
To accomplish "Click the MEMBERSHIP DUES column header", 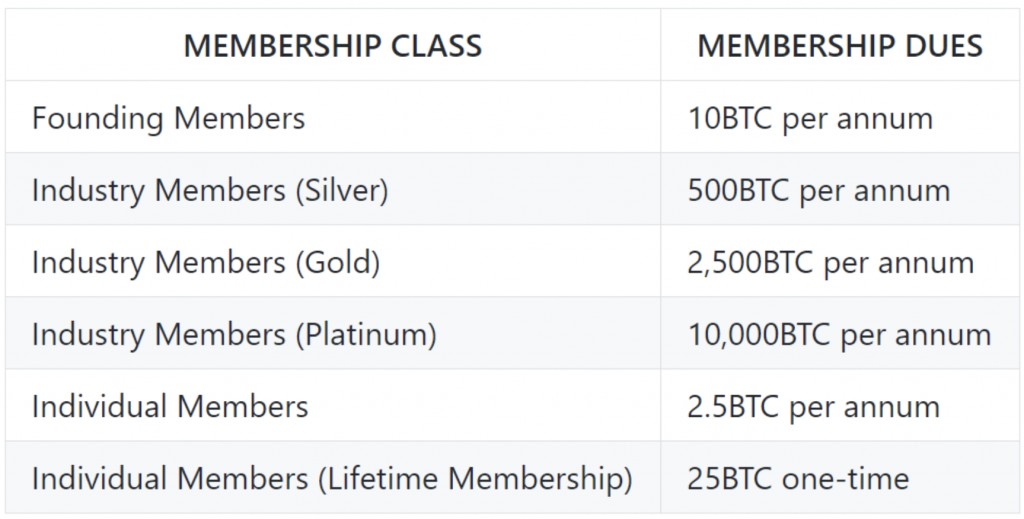I will [x=840, y=46].
